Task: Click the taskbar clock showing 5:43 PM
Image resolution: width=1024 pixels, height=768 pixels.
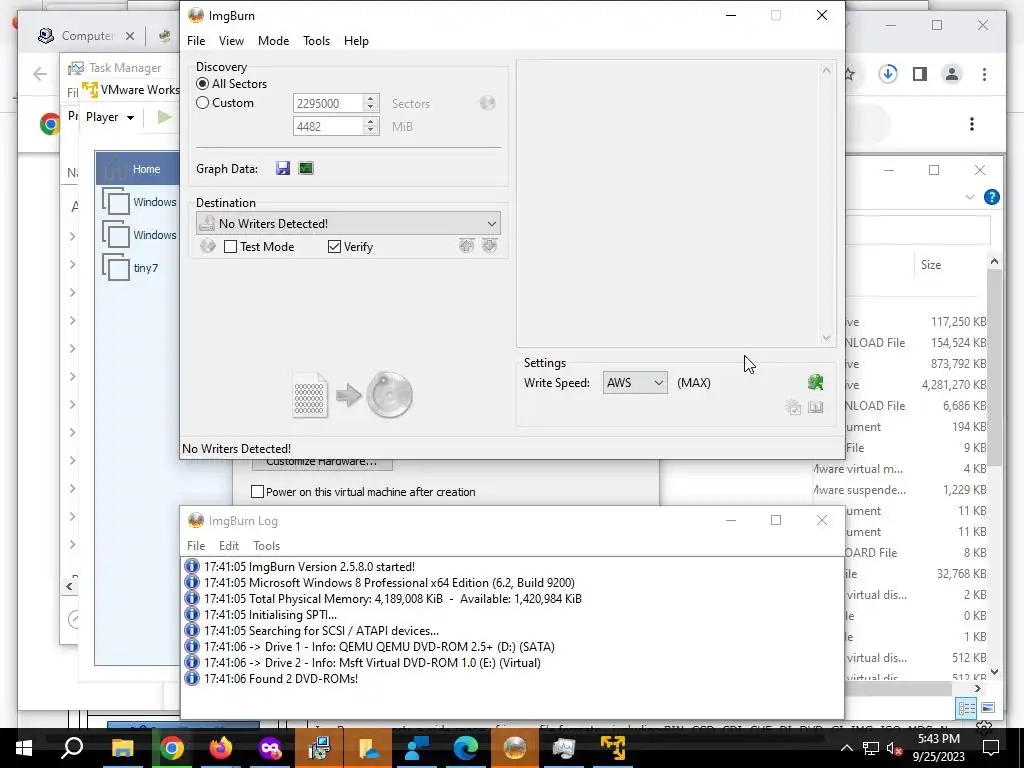Action: [938, 748]
